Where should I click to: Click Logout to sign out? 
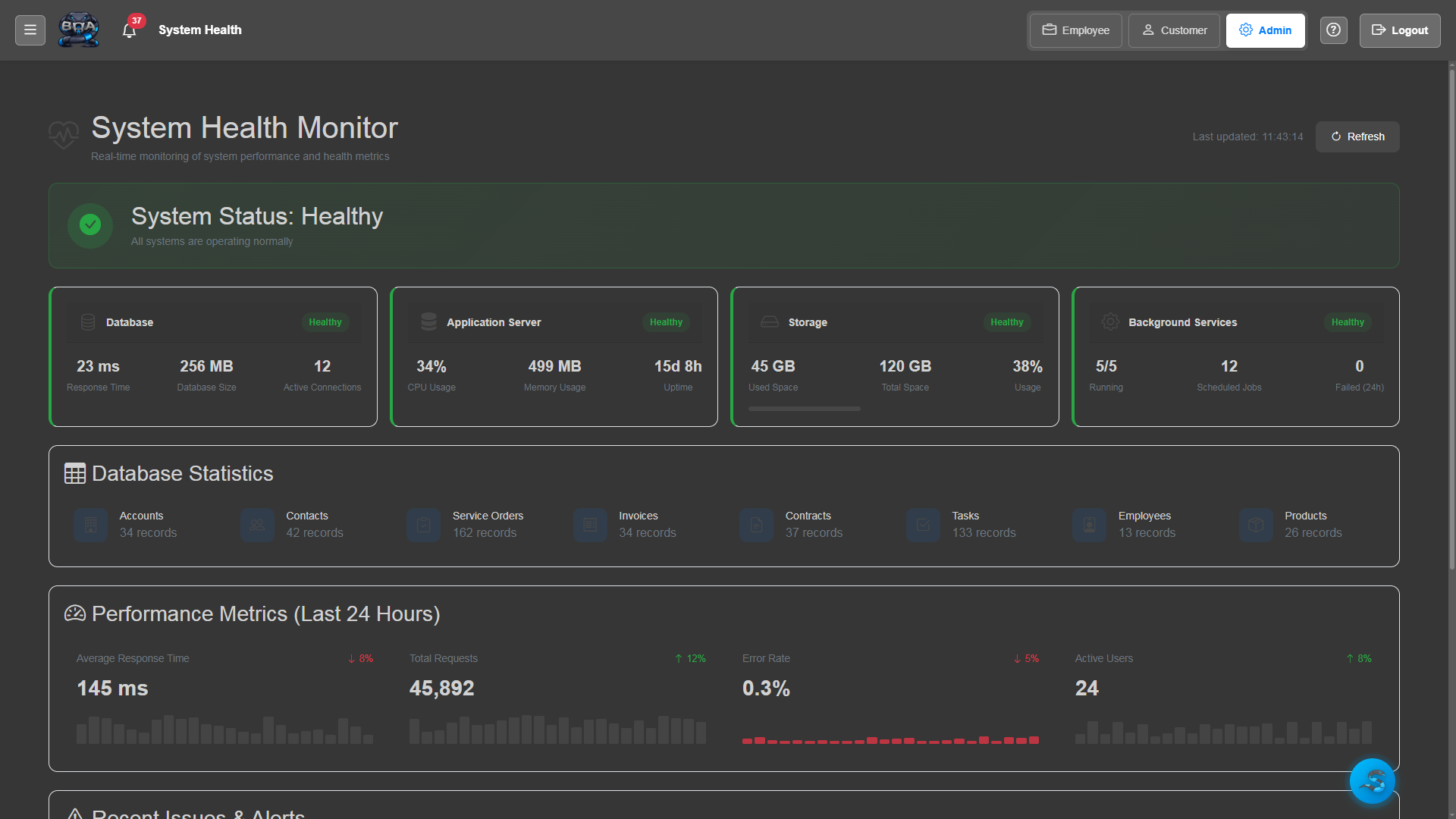[x=1399, y=30]
